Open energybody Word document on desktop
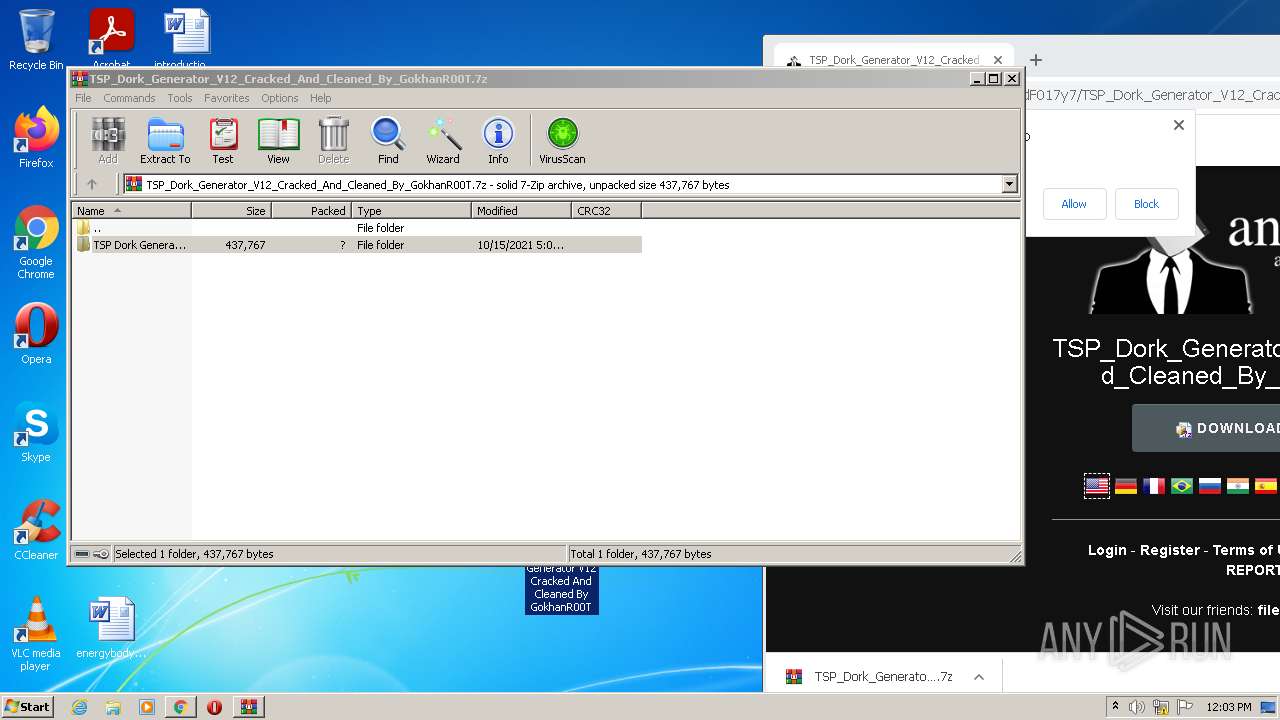 111,628
